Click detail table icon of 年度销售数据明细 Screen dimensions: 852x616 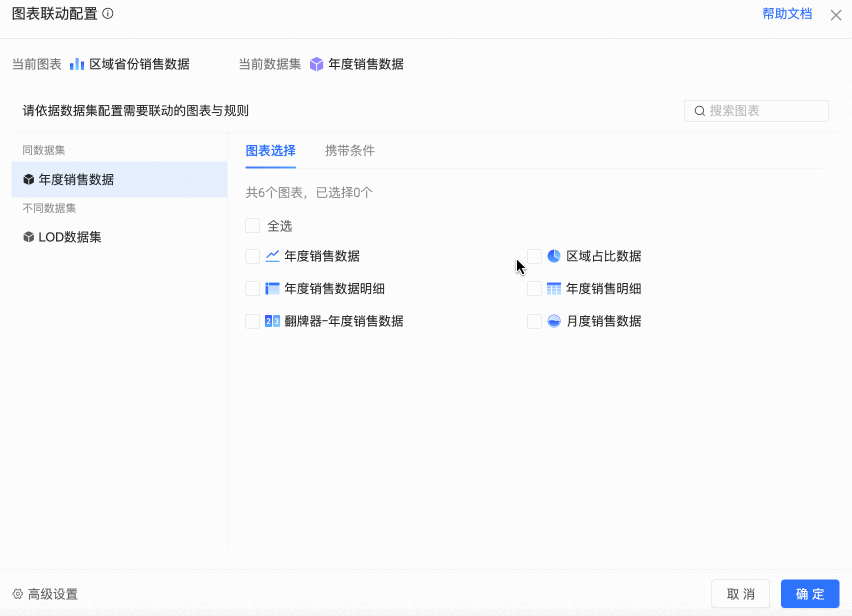[272, 288]
